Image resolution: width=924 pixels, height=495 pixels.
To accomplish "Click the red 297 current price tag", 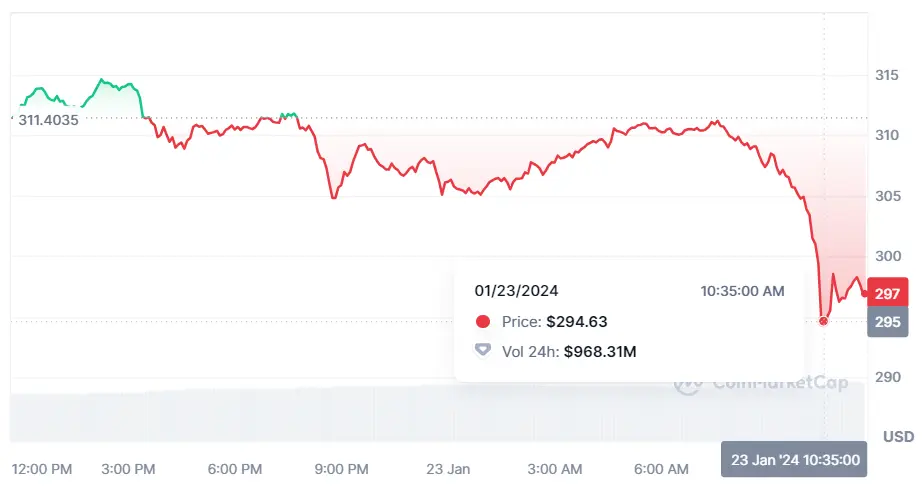I will (x=888, y=293).
